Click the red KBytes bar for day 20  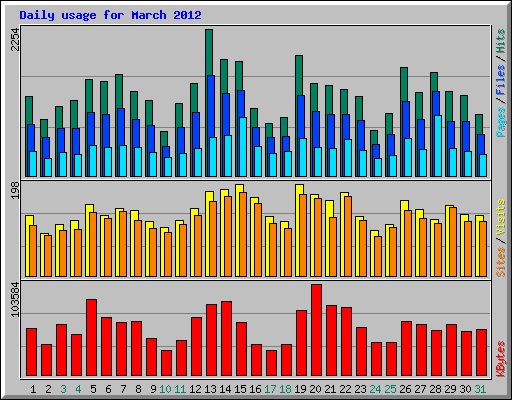pos(316,330)
